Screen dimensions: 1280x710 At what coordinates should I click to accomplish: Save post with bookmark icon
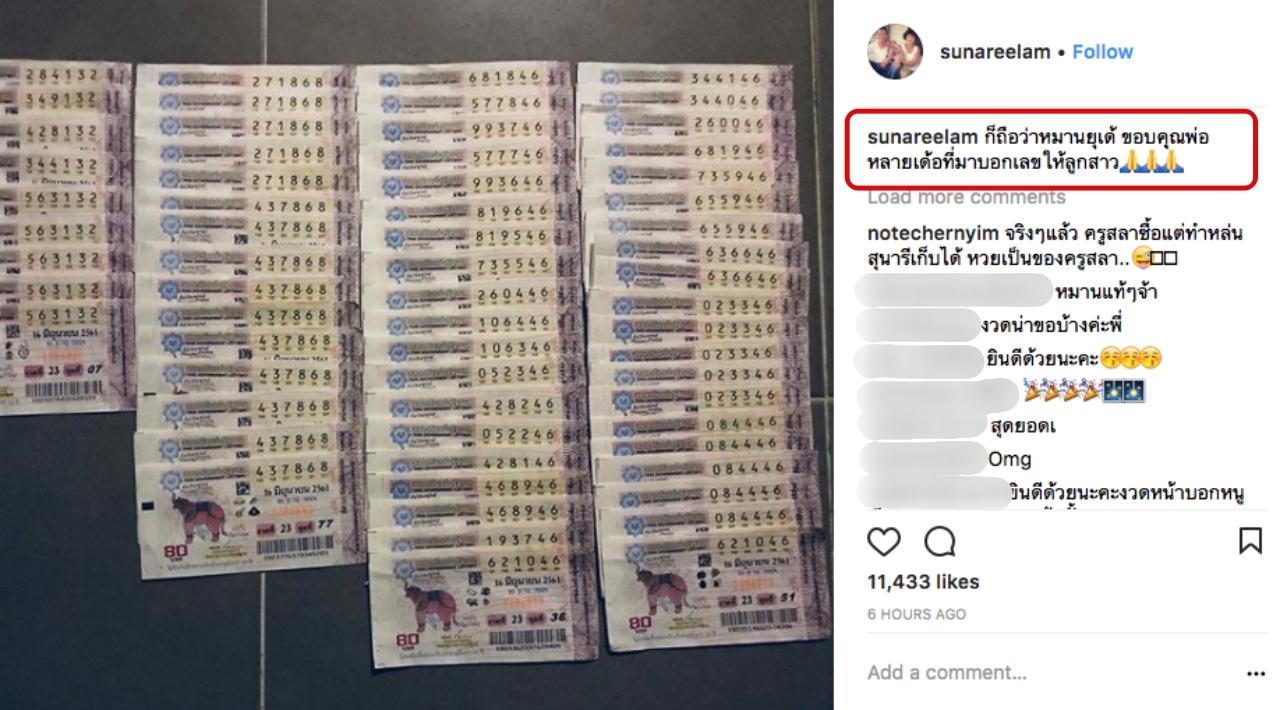pos(1250,542)
